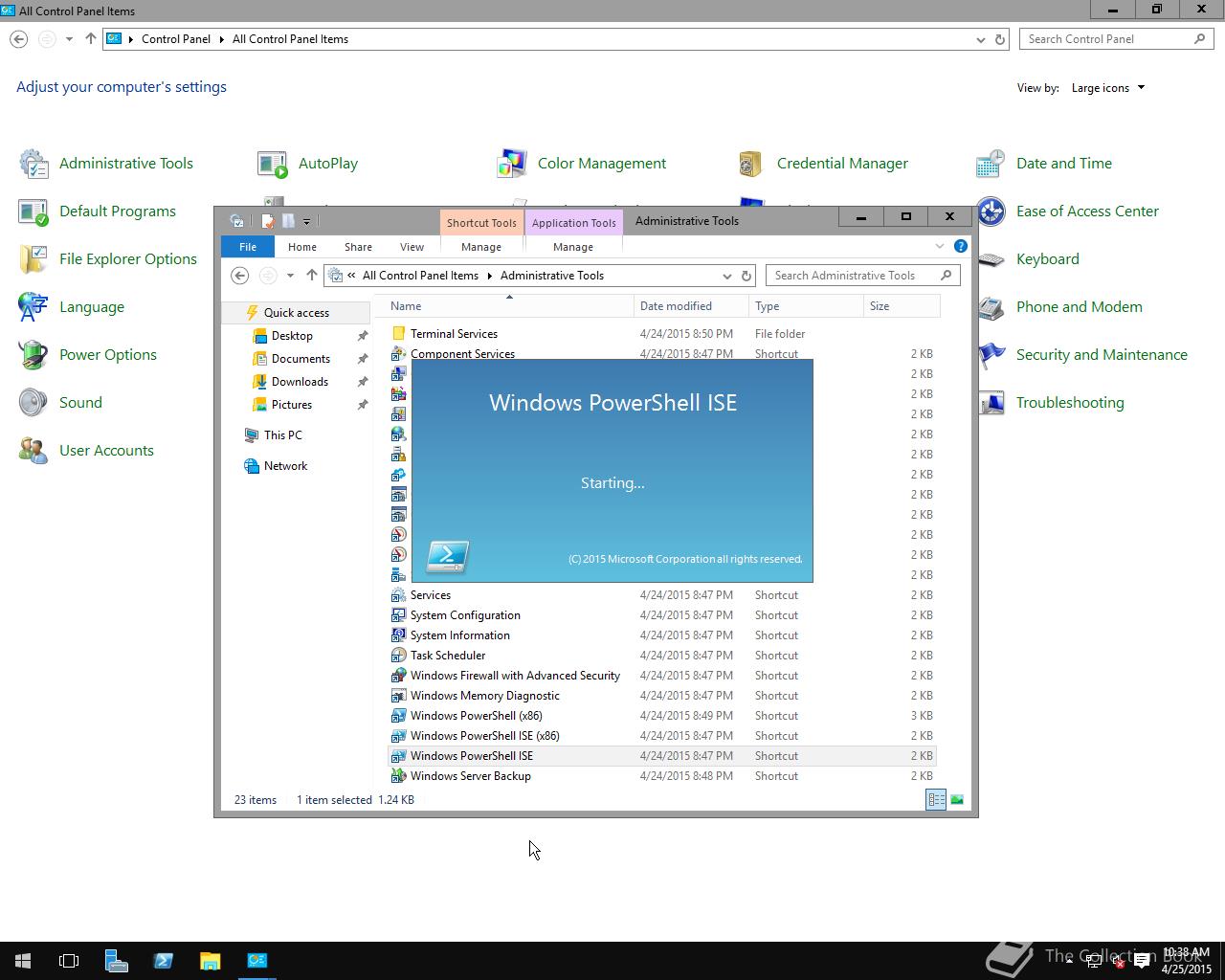Screen dimensions: 1225x980
Task: Open the File tab in Explorer
Action: click(248, 247)
